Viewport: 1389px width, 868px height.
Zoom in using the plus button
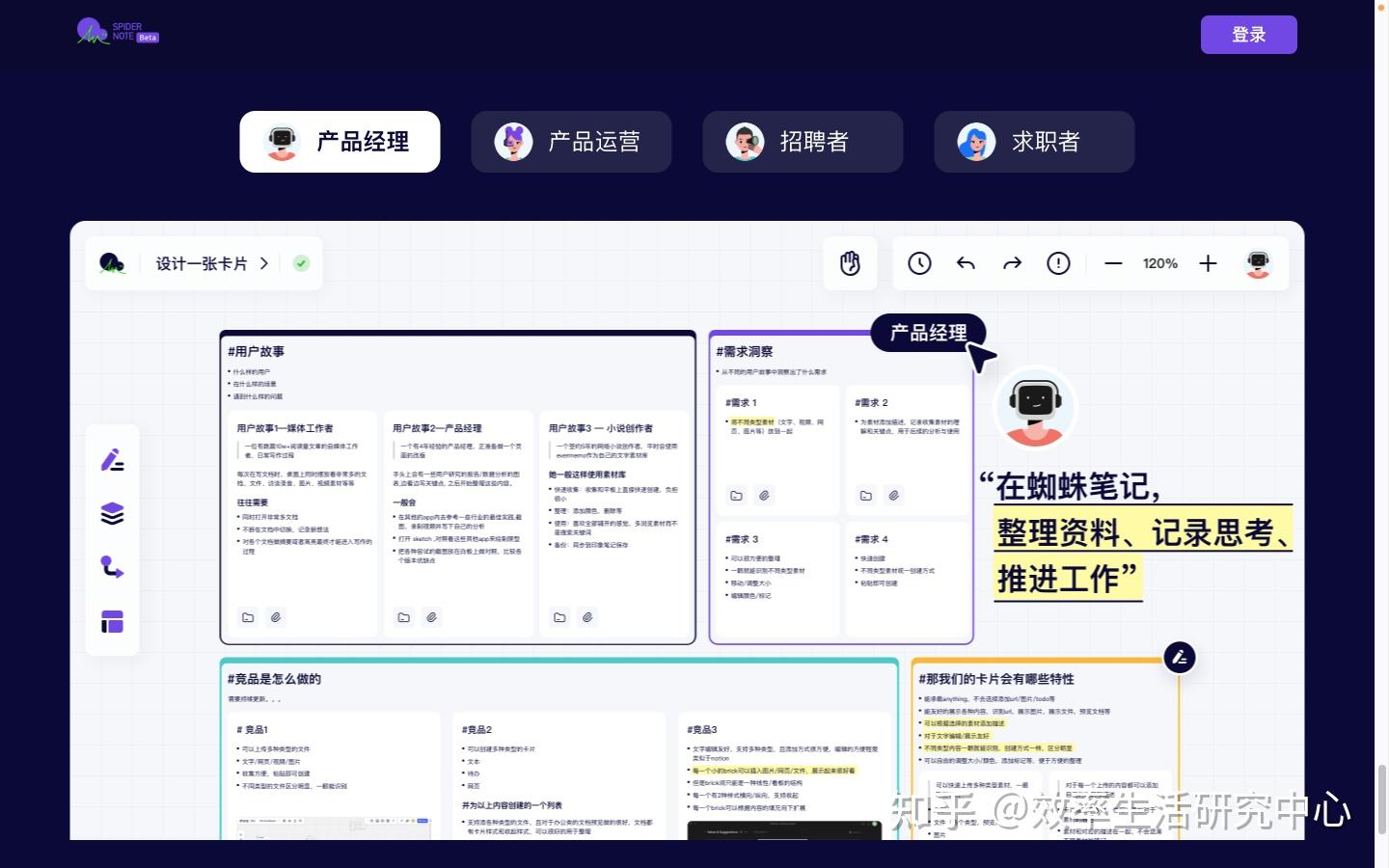pyautogui.click(x=1208, y=262)
